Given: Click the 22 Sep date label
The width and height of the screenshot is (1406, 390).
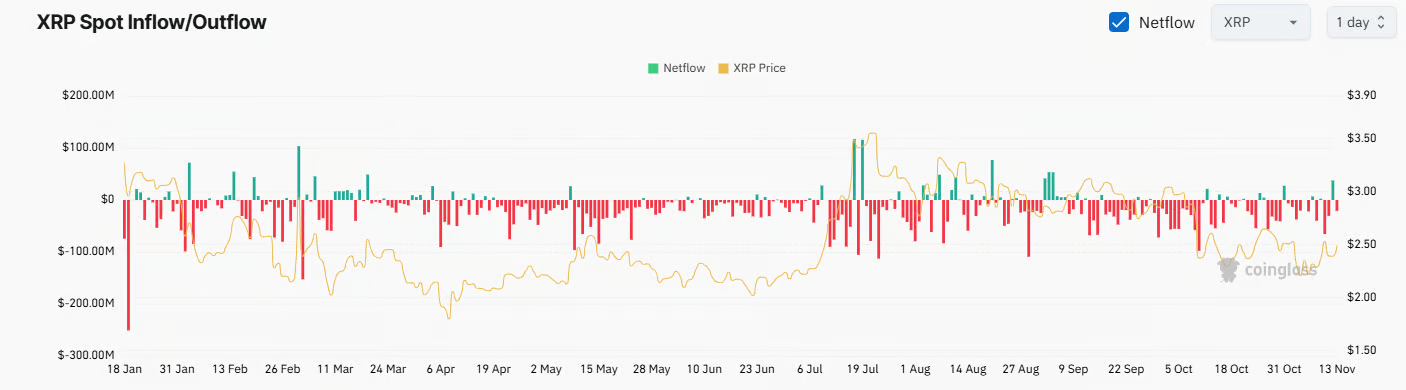Looking at the screenshot, I should click(x=1126, y=369).
